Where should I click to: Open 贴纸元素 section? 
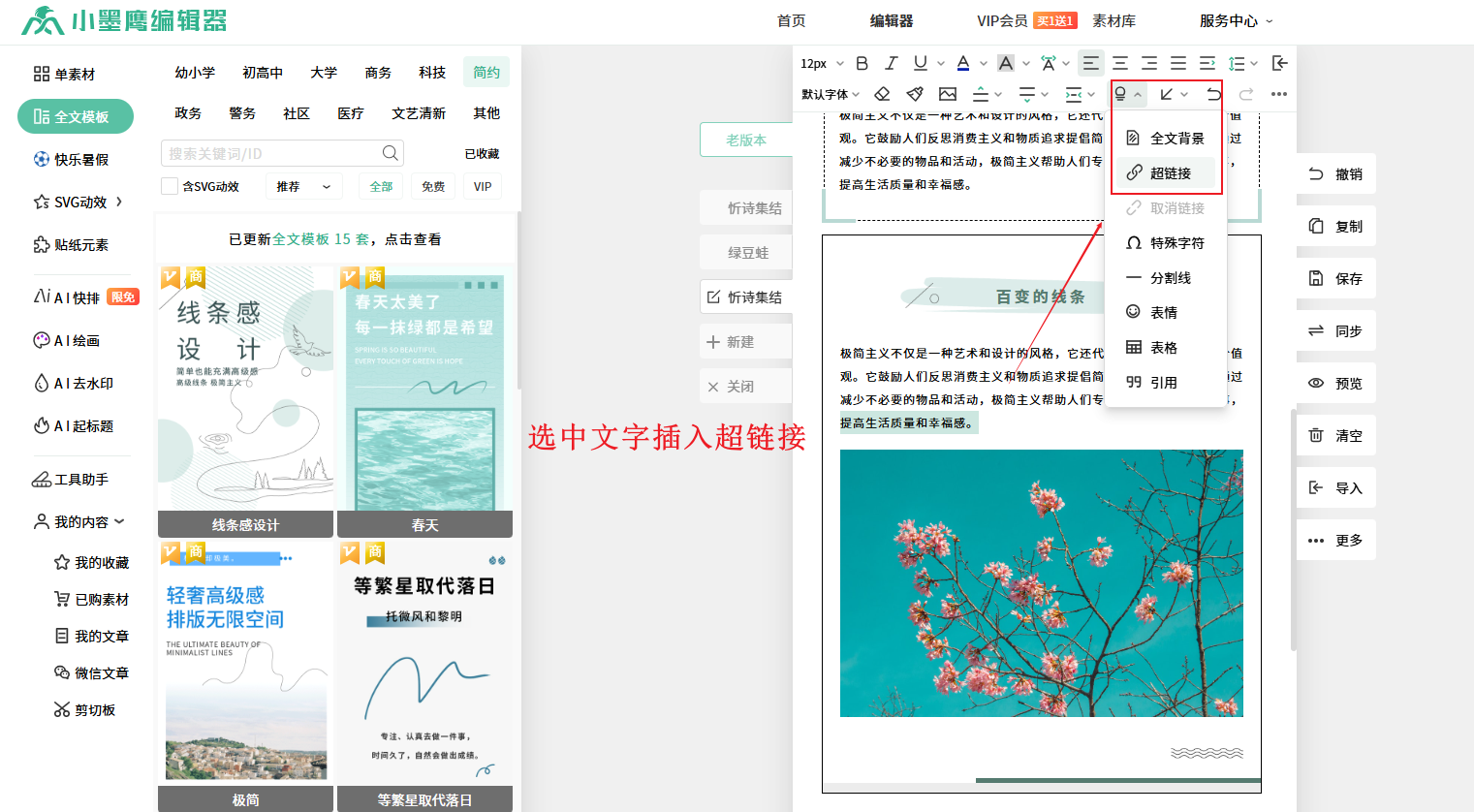tap(72, 244)
